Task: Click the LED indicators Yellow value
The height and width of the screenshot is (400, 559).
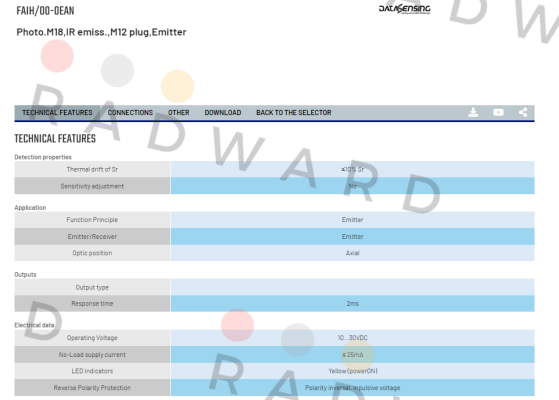Action: pyautogui.click(x=353, y=371)
